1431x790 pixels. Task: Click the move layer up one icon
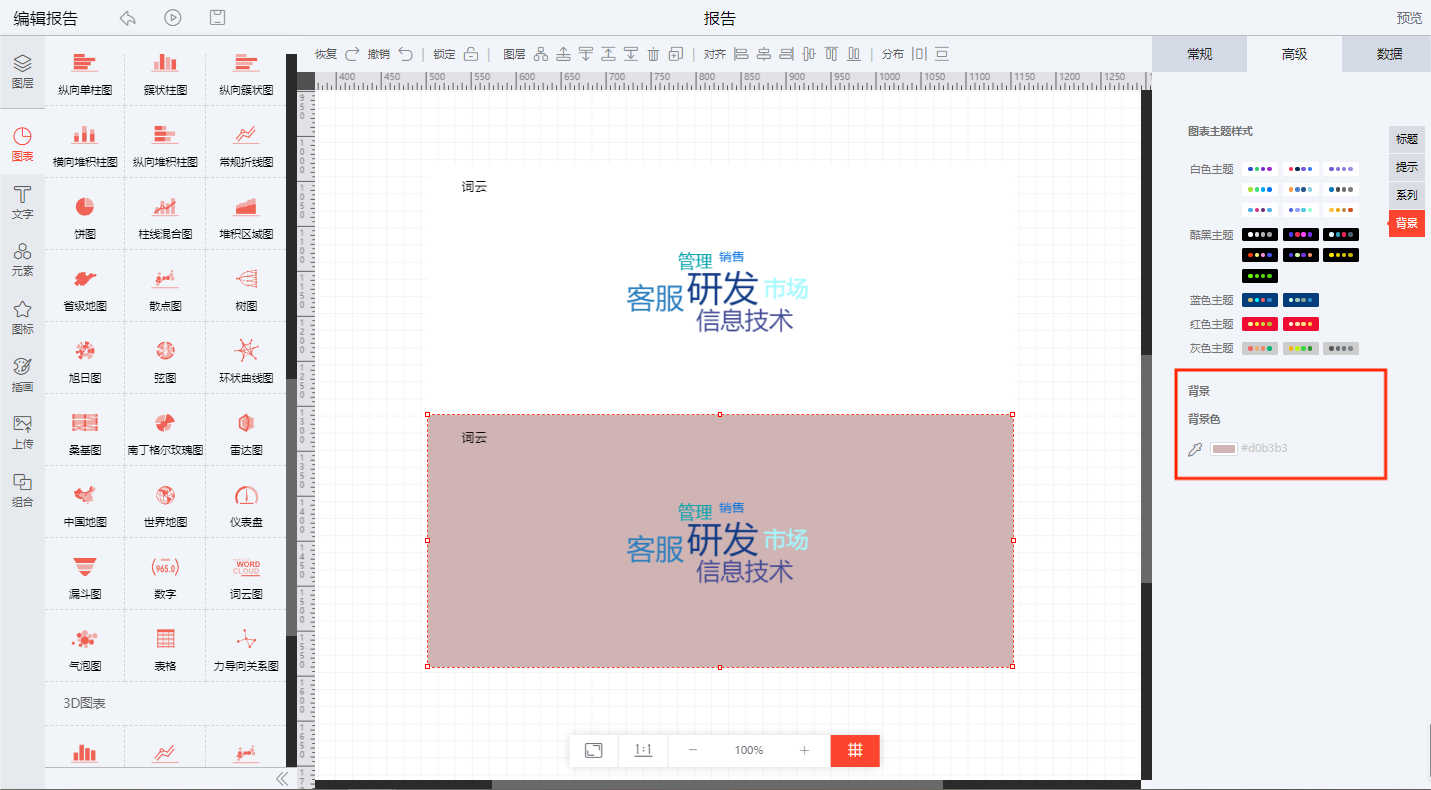(x=564, y=54)
